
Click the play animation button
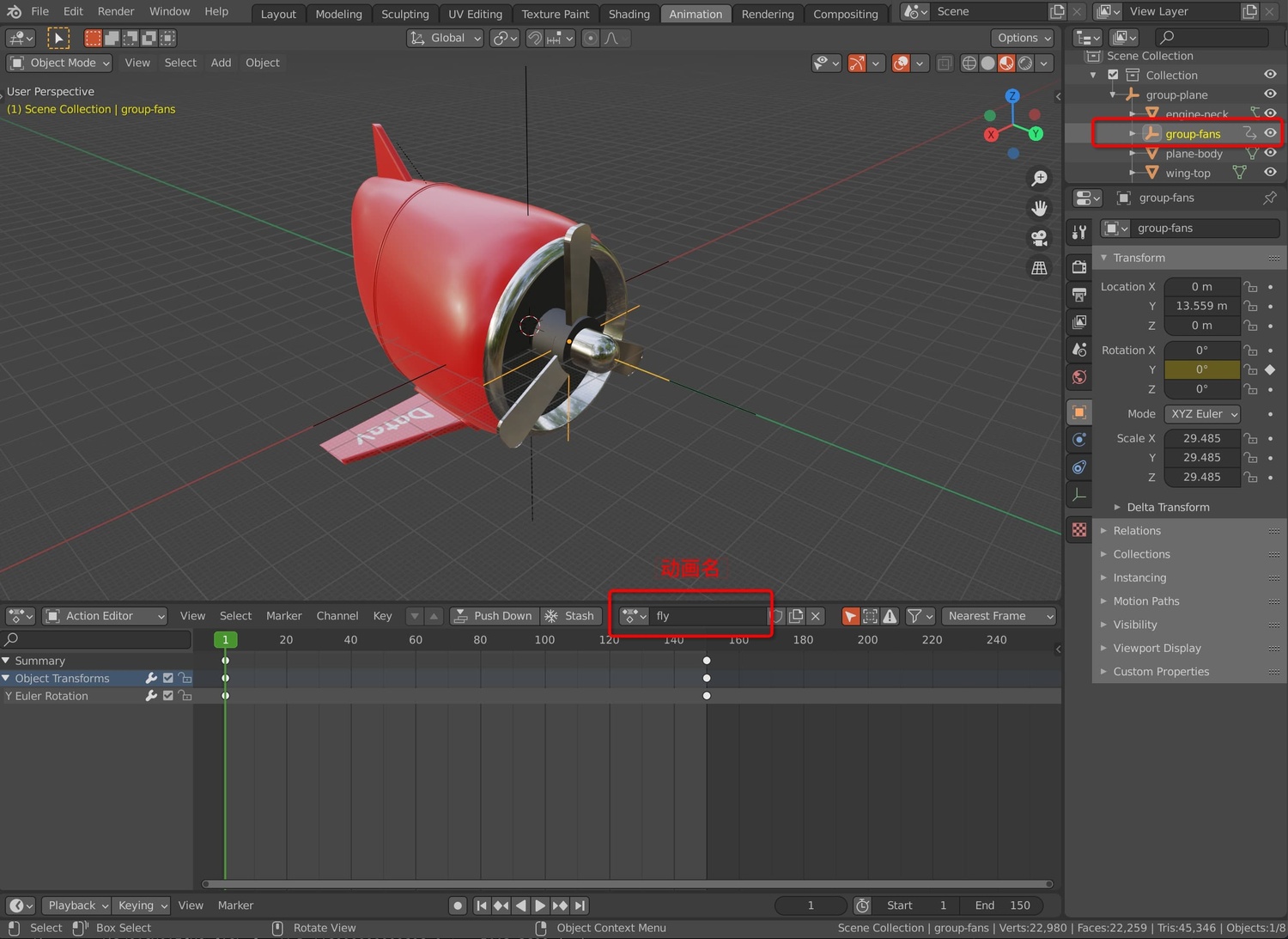tap(540, 905)
